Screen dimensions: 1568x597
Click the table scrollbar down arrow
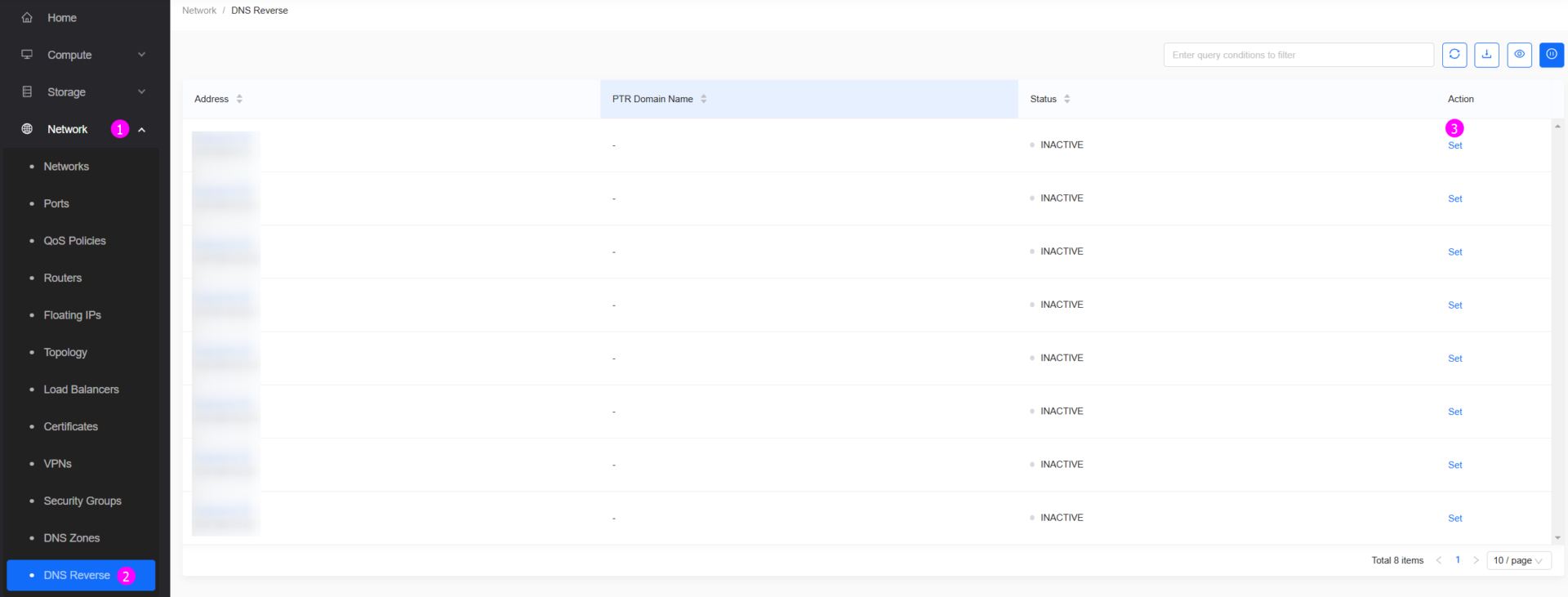(1557, 537)
